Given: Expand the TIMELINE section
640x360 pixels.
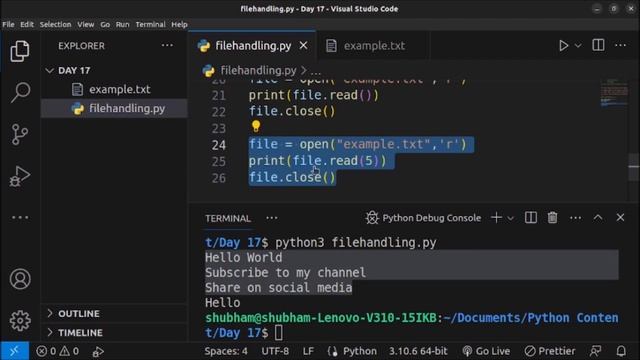Looking at the screenshot, I should 114,333.
